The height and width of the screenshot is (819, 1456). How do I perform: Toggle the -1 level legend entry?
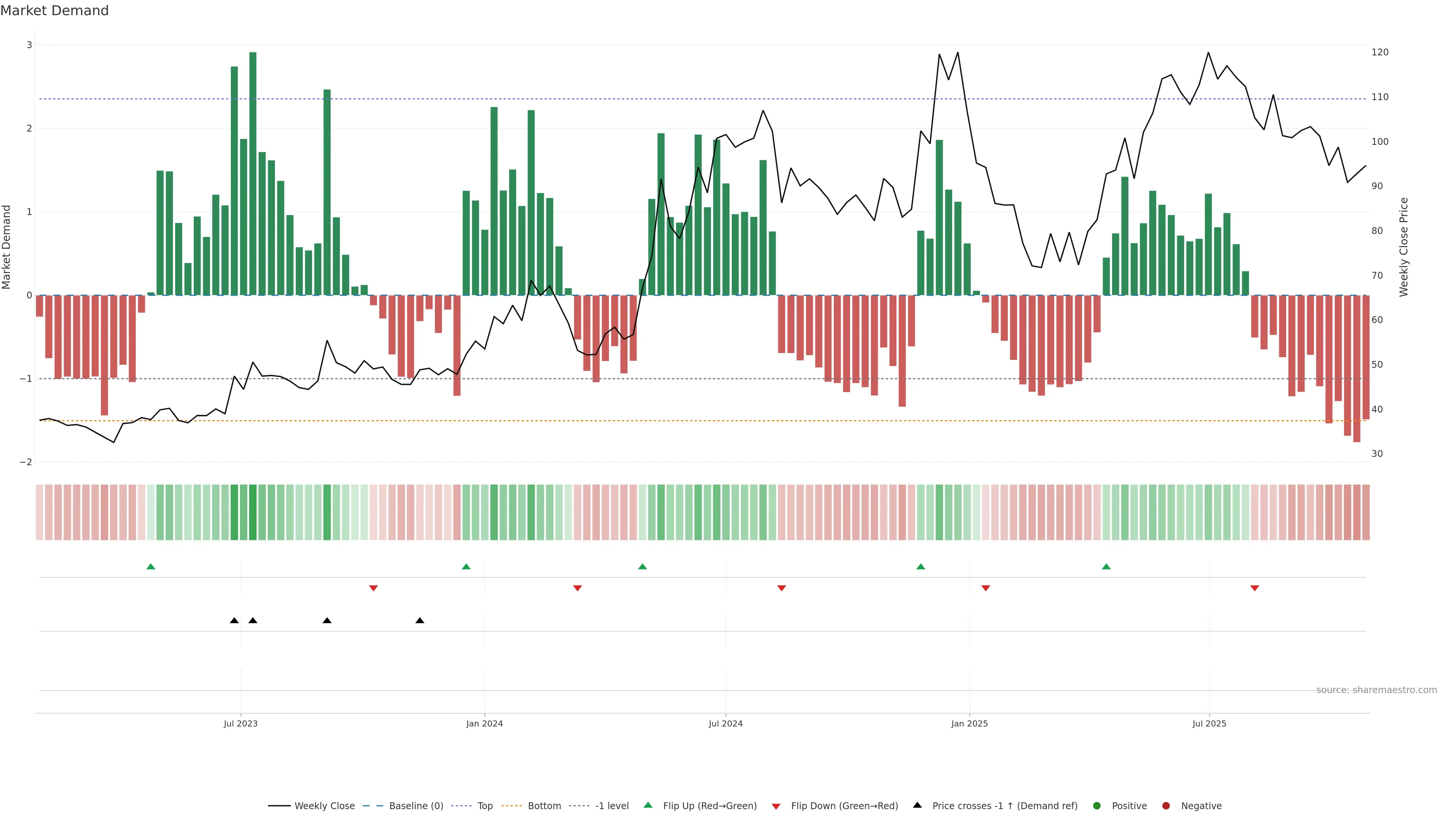[x=612, y=806]
